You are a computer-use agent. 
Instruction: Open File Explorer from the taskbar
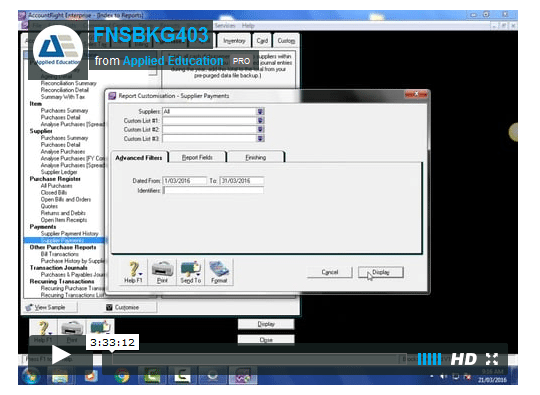point(60,375)
